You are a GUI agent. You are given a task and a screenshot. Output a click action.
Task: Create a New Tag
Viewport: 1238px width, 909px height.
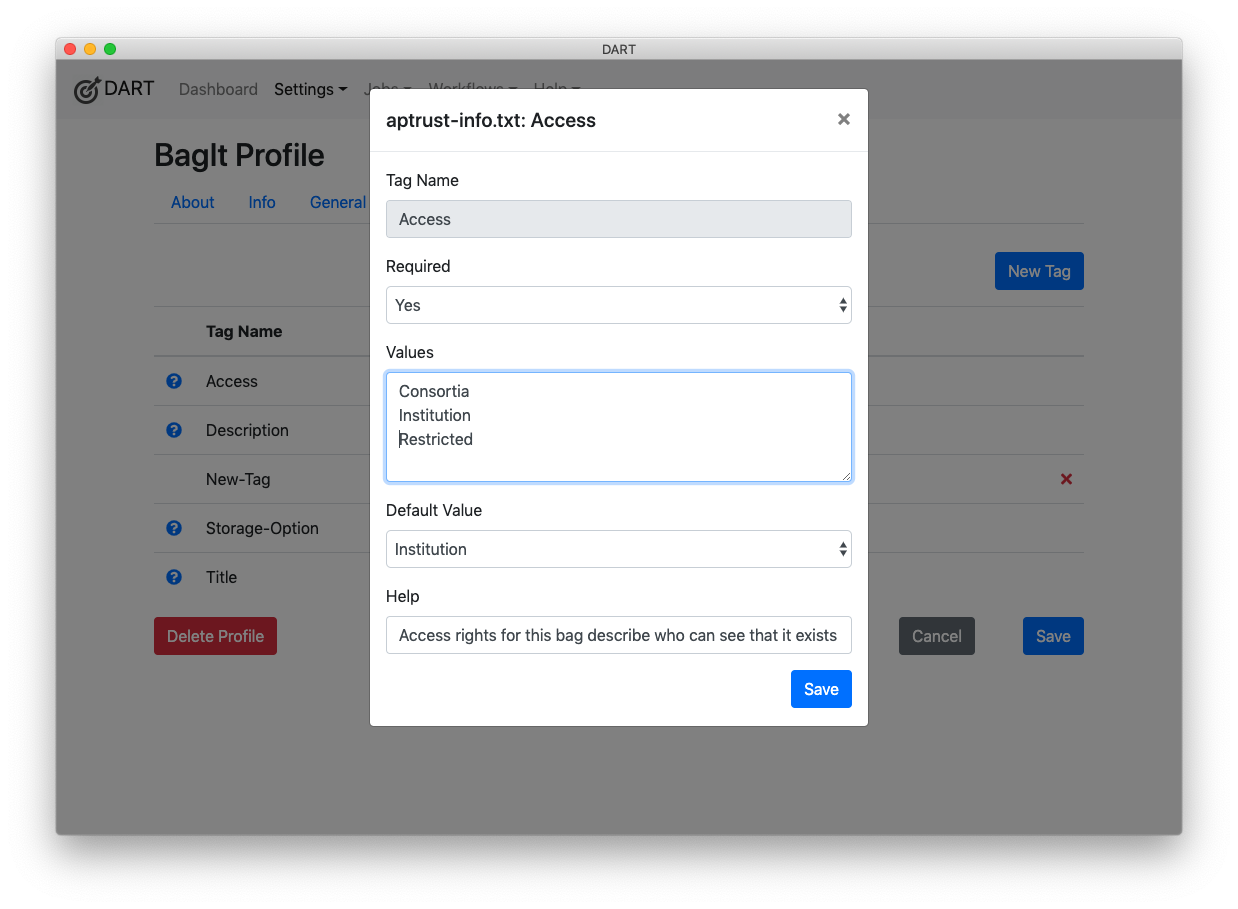tap(1039, 271)
